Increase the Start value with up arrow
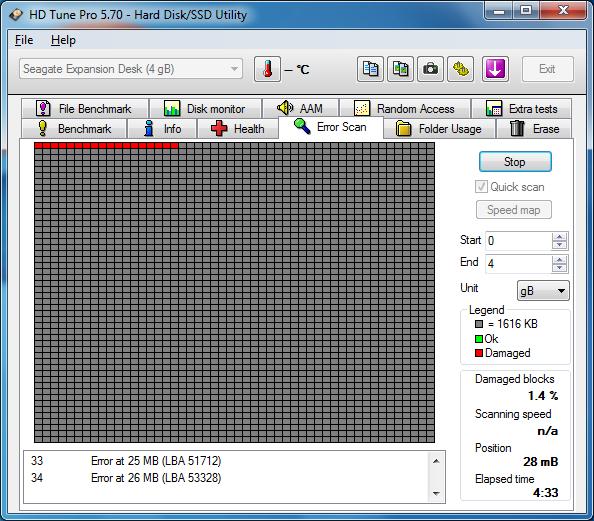The width and height of the screenshot is (594, 521). tap(560, 237)
